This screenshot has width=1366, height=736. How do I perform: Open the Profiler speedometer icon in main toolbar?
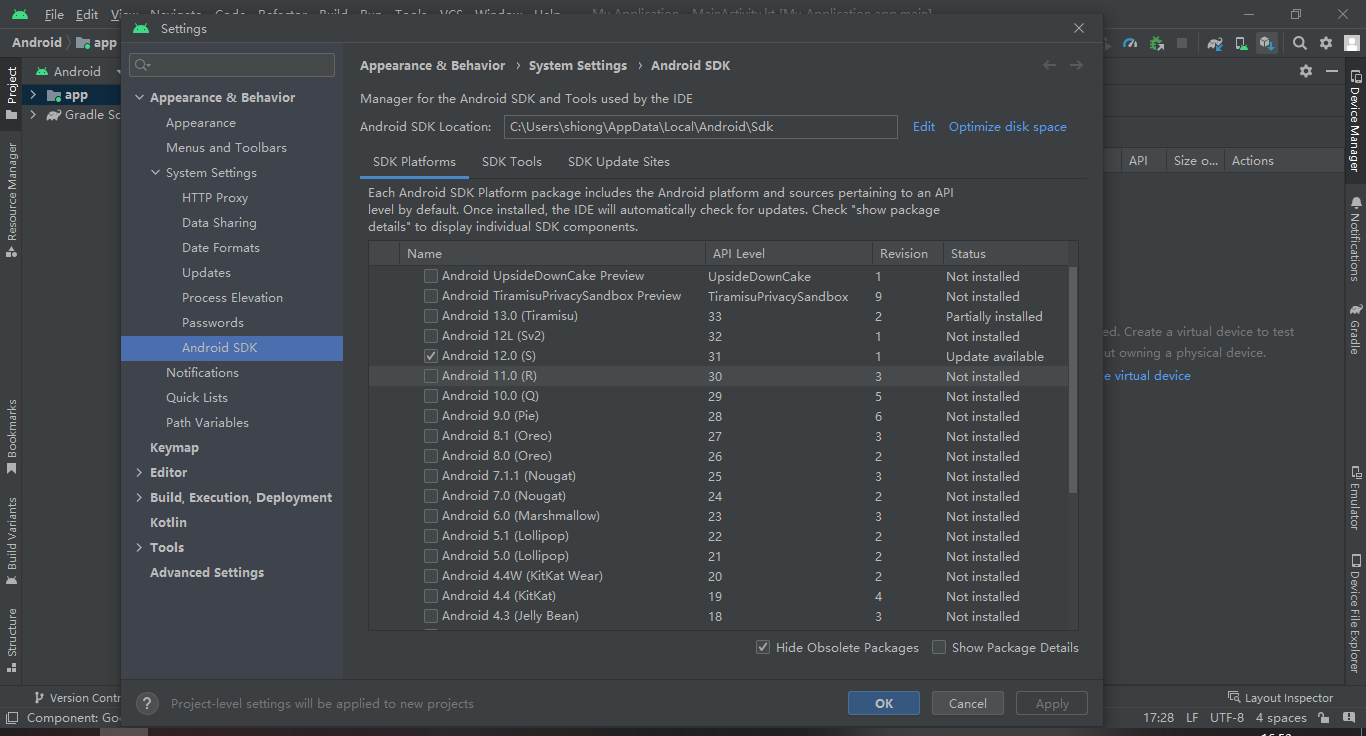[x=1130, y=43]
